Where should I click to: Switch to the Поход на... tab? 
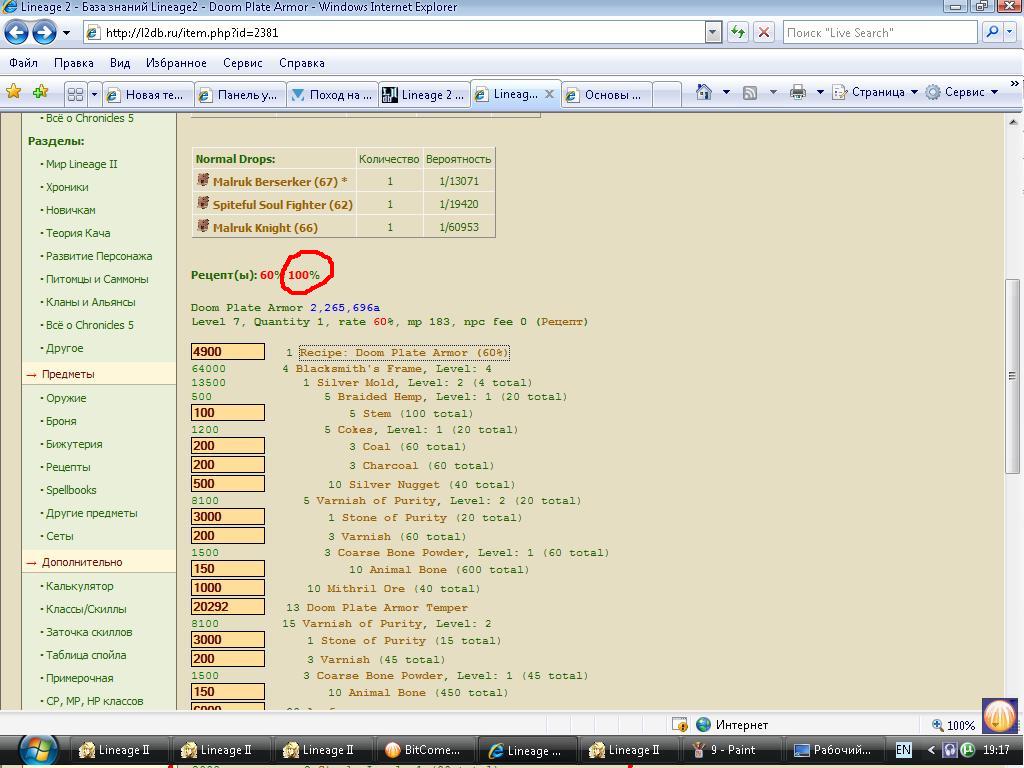[x=332, y=95]
